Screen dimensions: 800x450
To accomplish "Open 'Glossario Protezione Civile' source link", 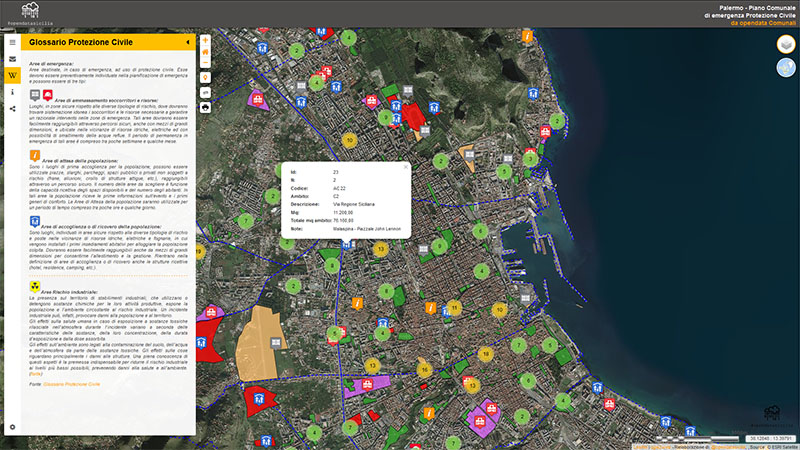I will pos(71,384).
